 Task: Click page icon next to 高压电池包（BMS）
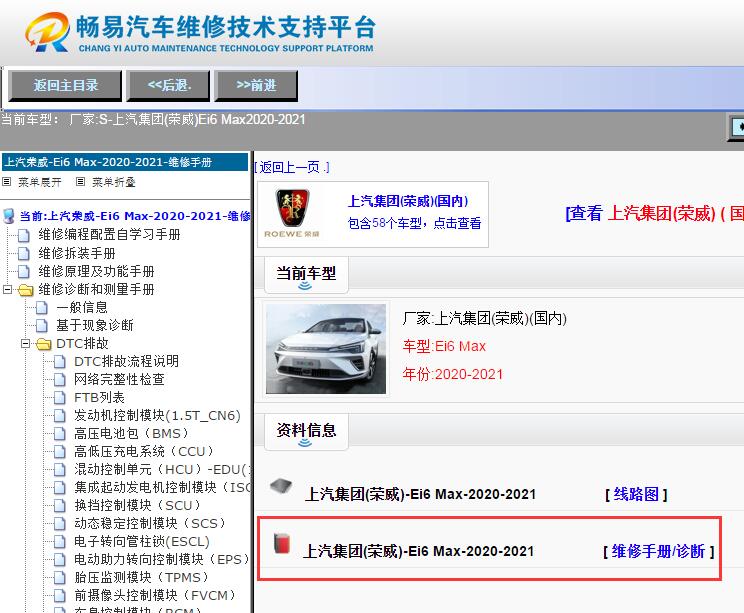click(x=60, y=434)
